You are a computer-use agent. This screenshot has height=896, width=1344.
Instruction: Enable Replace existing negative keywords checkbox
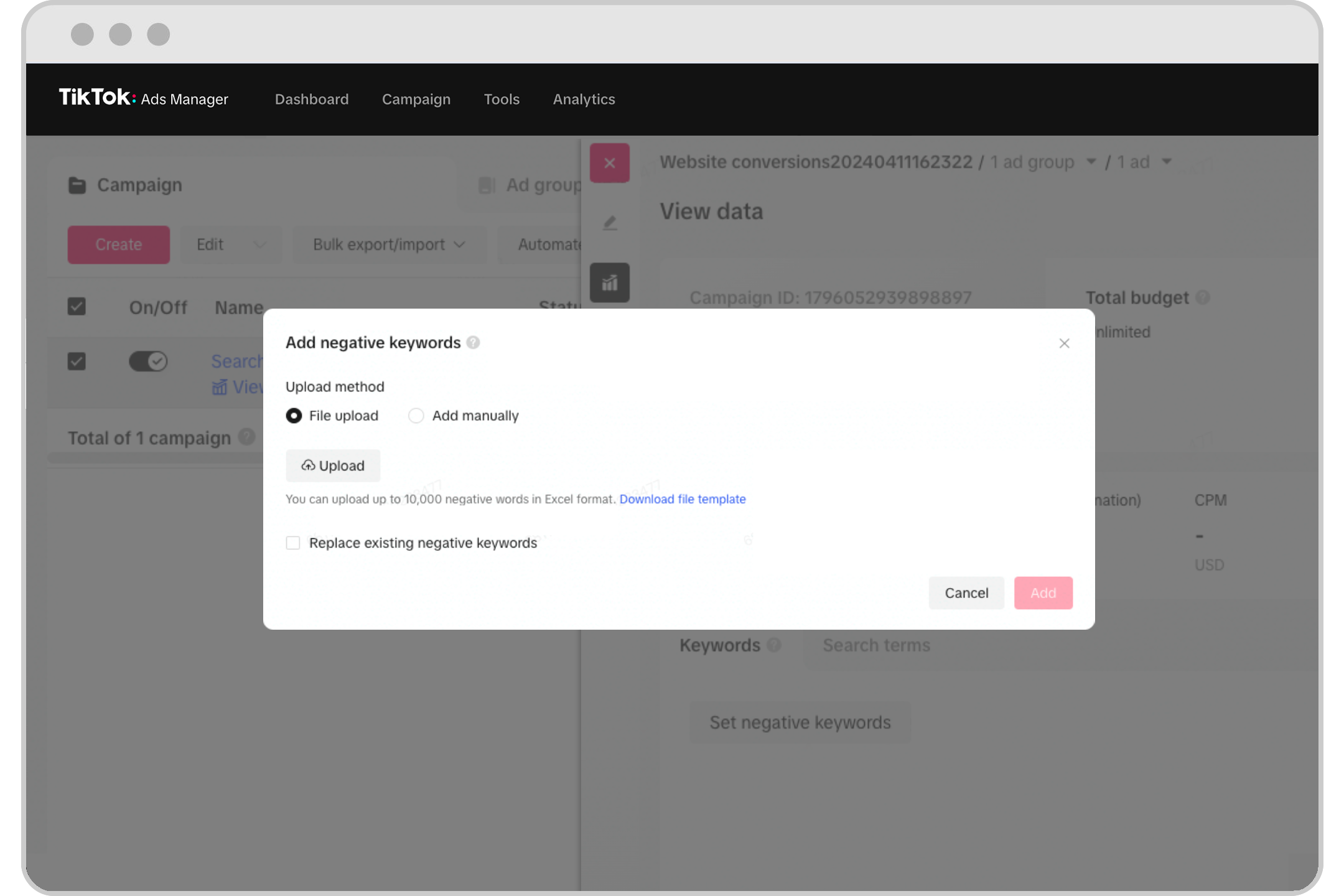294,543
